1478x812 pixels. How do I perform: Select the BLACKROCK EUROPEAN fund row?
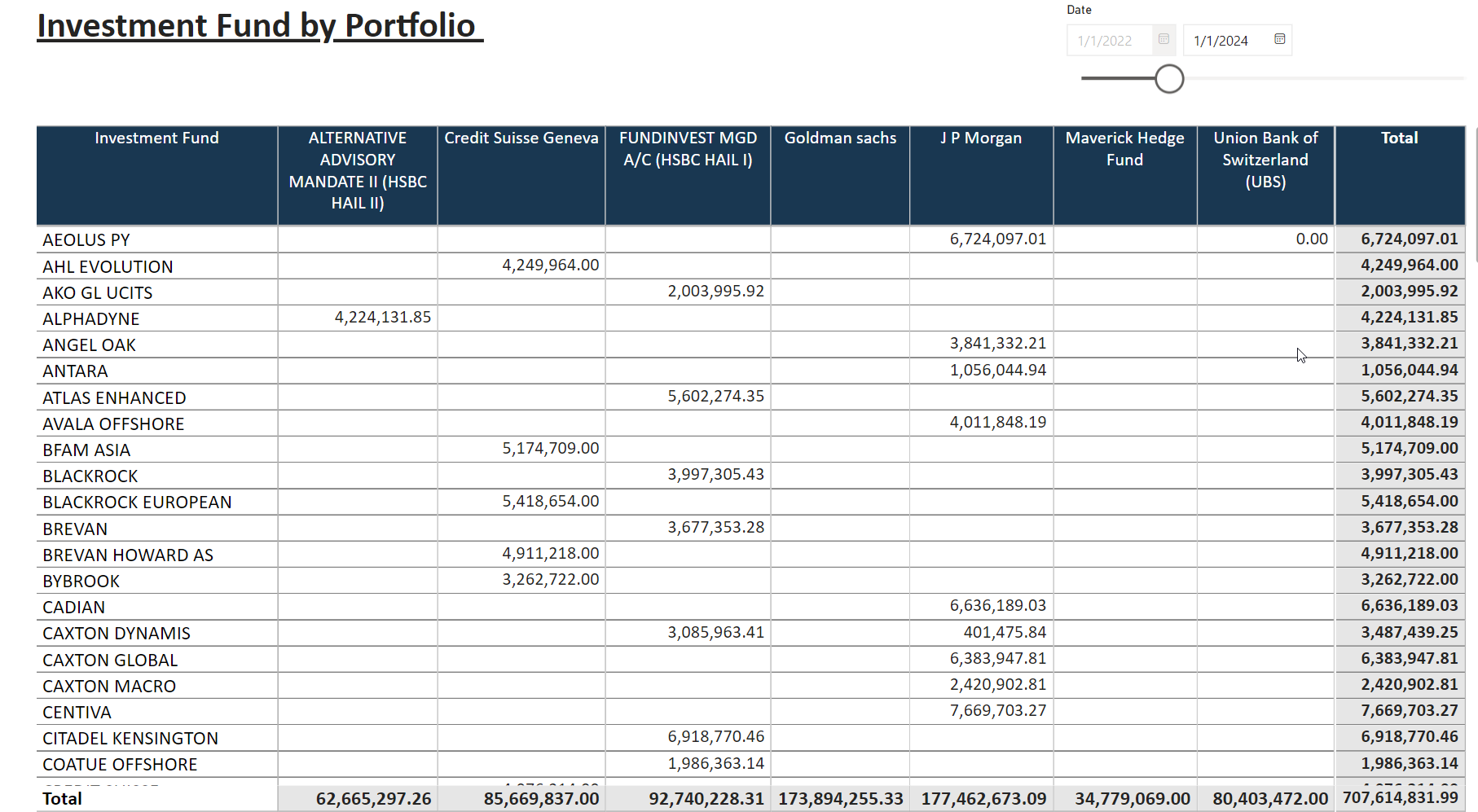click(x=137, y=503)
